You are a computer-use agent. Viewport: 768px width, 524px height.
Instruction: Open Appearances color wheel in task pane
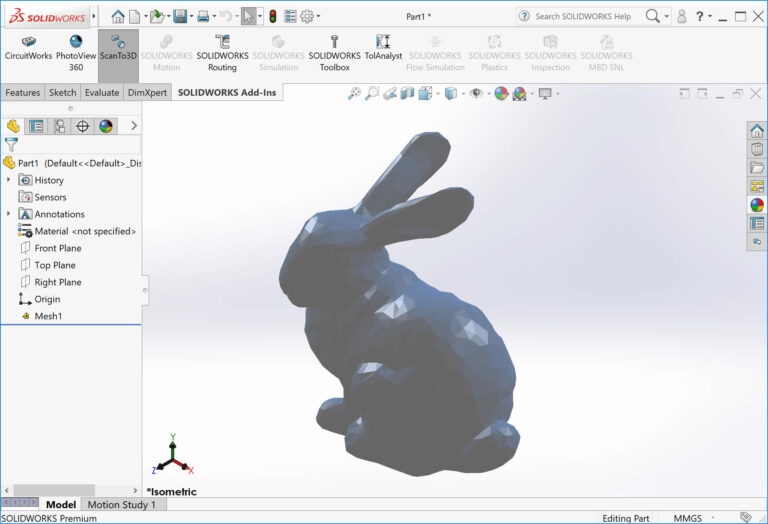click(x=757, y=204)
